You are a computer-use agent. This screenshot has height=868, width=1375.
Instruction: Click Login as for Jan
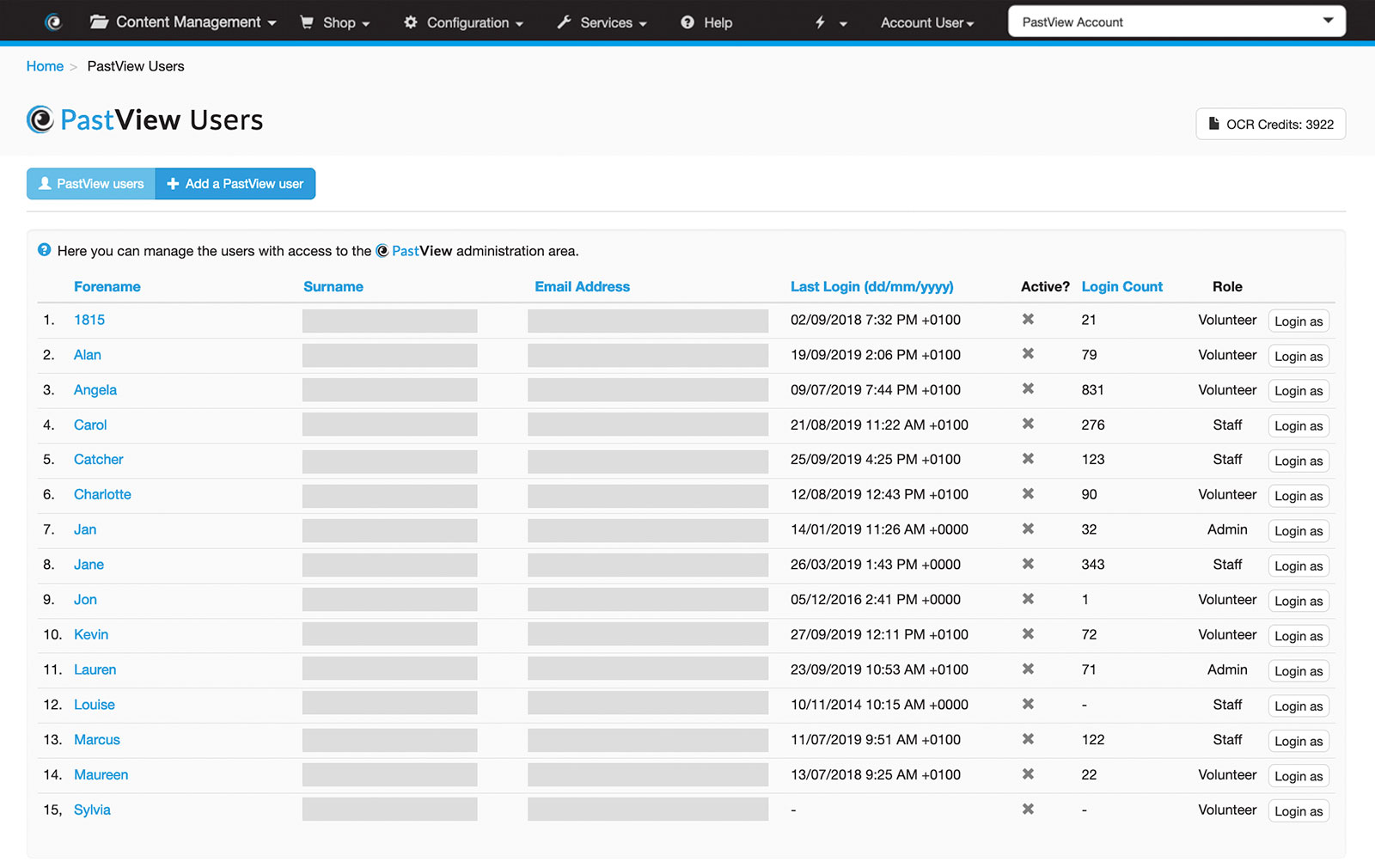click(1299, 531)
